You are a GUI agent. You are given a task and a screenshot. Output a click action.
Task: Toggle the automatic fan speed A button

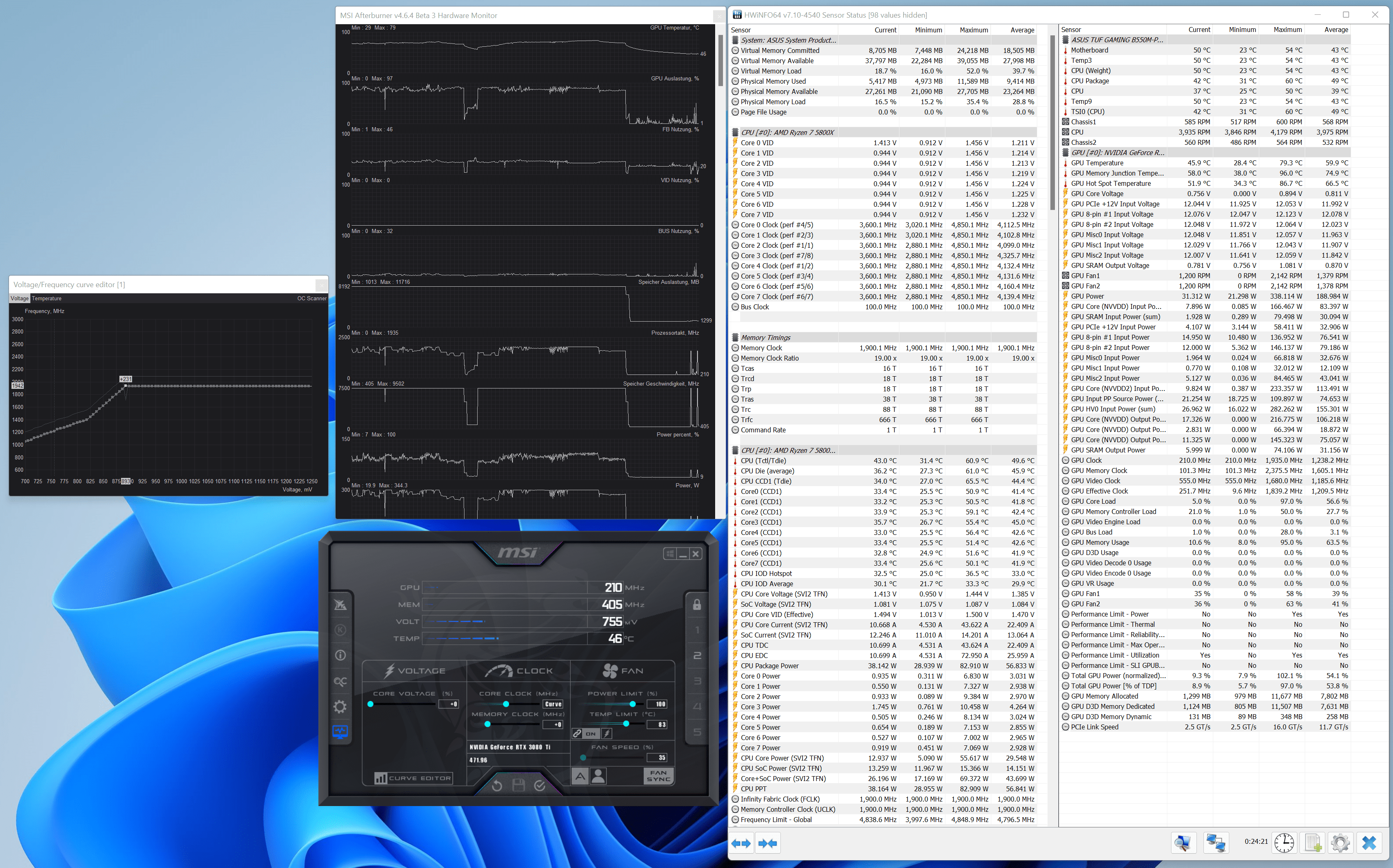(580, 776)
